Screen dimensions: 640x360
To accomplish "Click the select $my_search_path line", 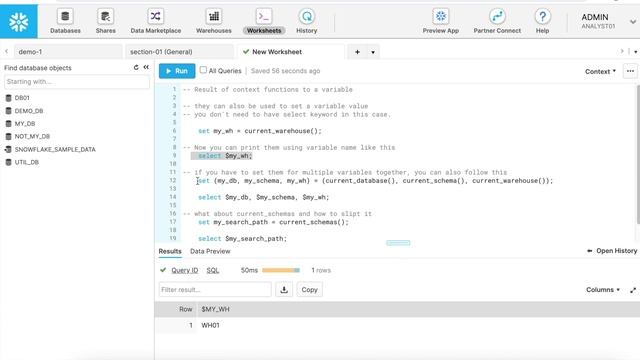I will 242,238.
